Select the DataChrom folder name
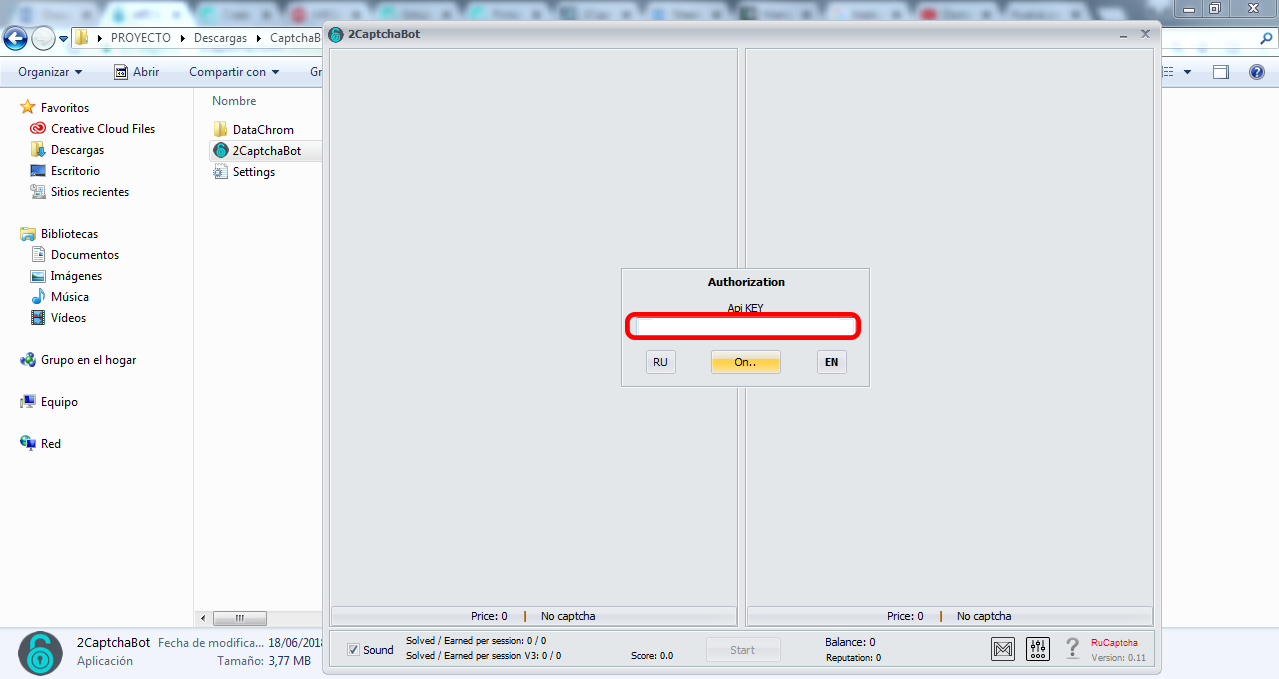The image size is (1279, 679). pyautogui.click(x=263, y=130)
